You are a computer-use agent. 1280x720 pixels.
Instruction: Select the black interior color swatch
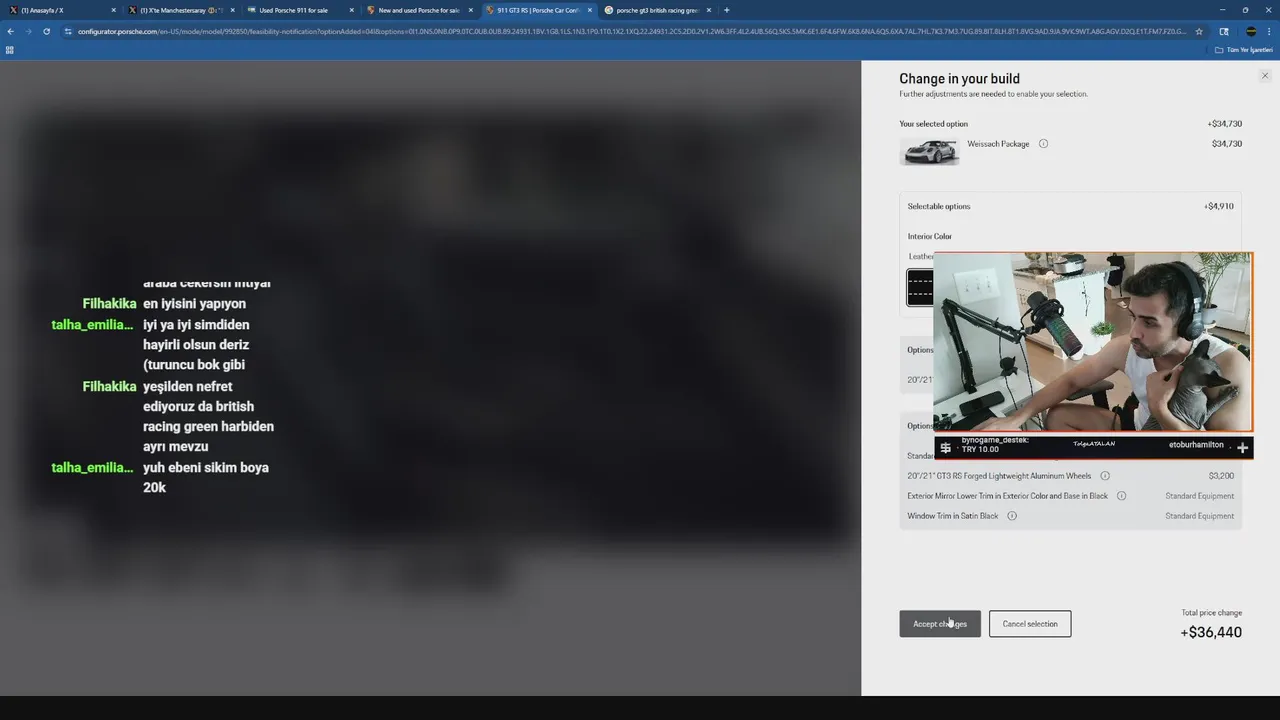(920, 288)
